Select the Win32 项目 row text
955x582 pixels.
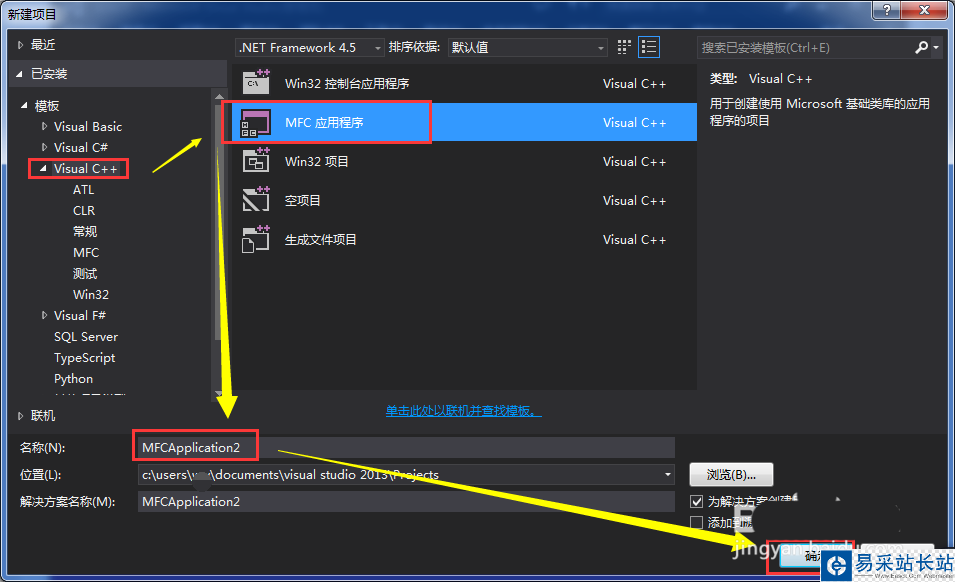317,161
